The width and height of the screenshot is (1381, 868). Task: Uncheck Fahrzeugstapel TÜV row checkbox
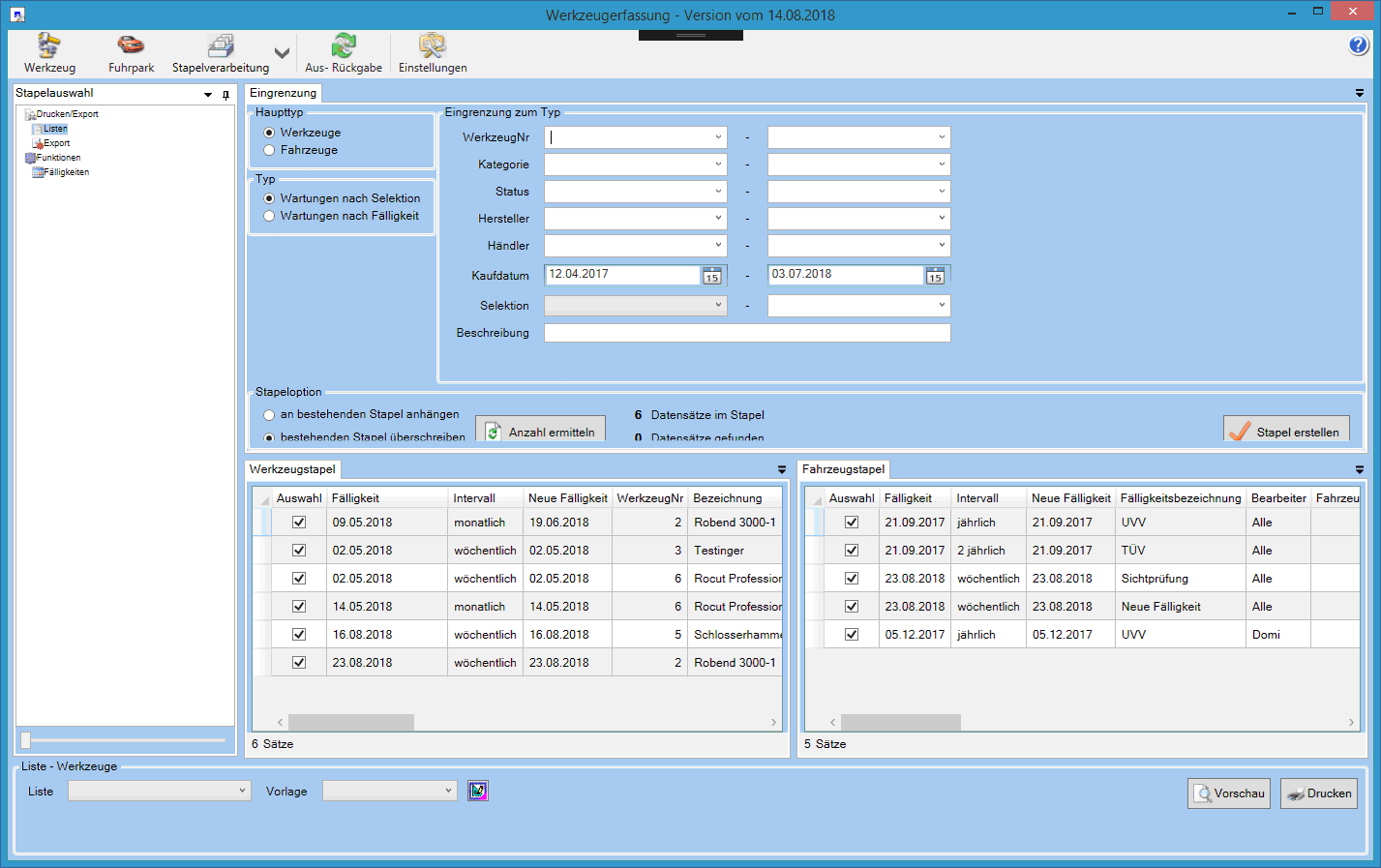point(852,550)
